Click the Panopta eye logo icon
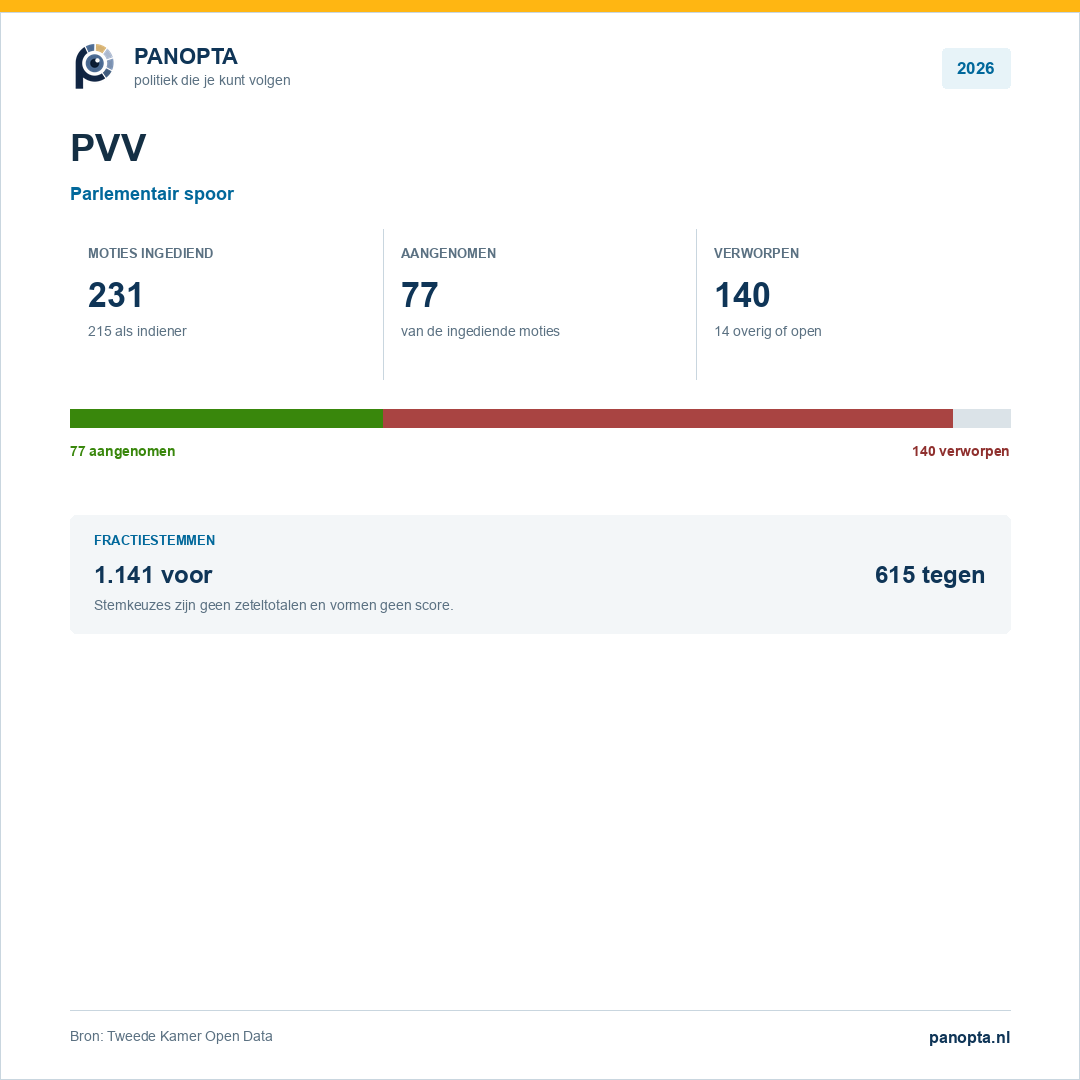Viewport: 1080px width, 1080px height. [94, 66]
